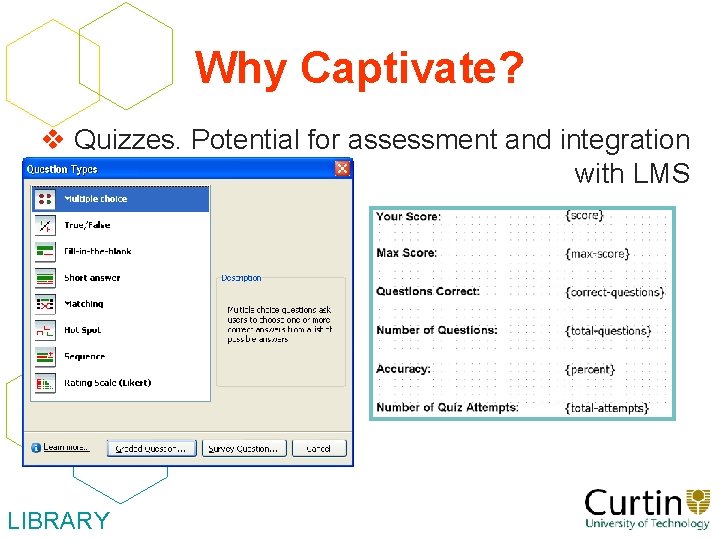The width and height of the screenshot is (720, 540).
Task: Click the {total-questions} placeholder
Action: pos(608,331)
